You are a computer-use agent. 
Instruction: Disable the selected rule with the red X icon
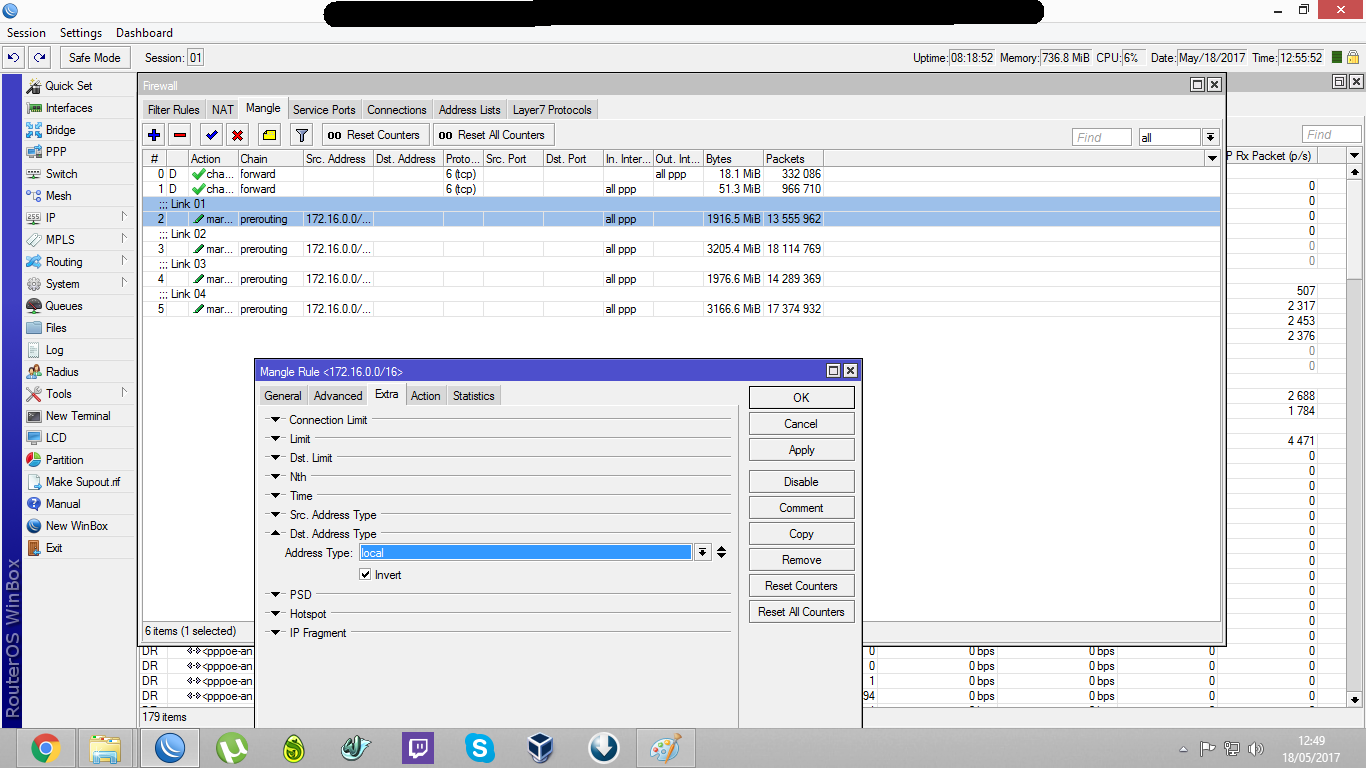pyautogui.click(x=237, y=135)
